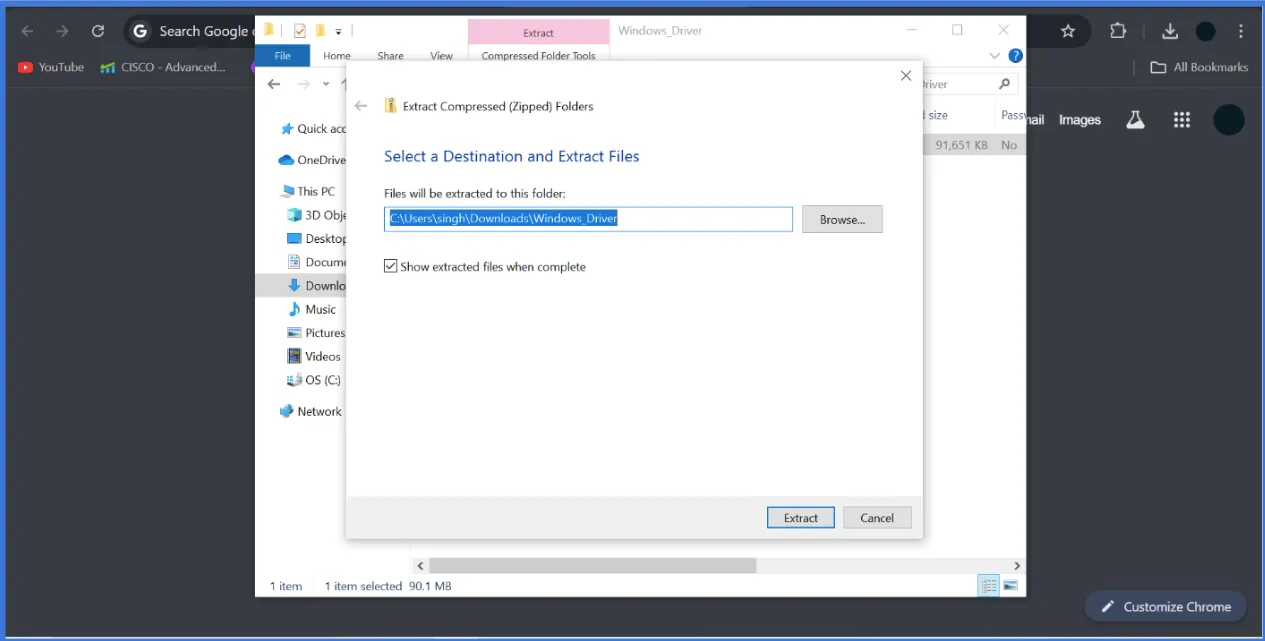
Task: Select Quick access in Explorer sidebar
Action: [x=313, y=129]
